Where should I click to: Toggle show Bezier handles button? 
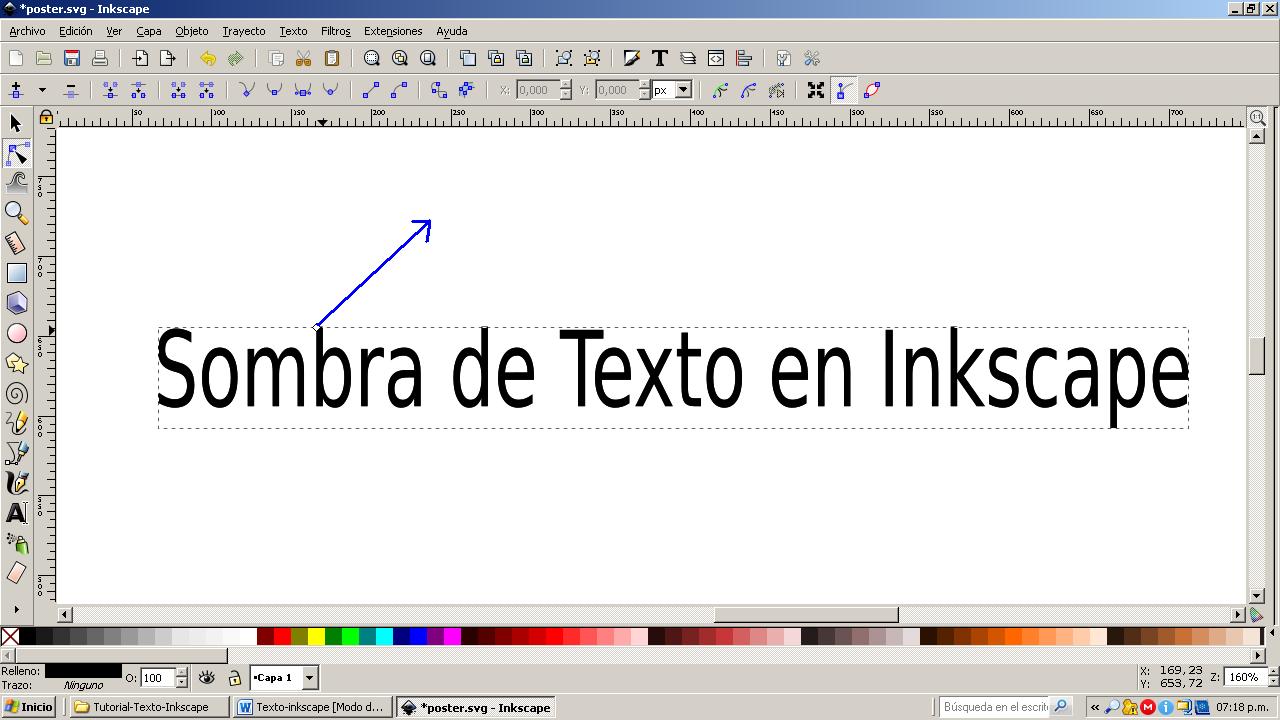pyautogui.click(x=843, y=90)
